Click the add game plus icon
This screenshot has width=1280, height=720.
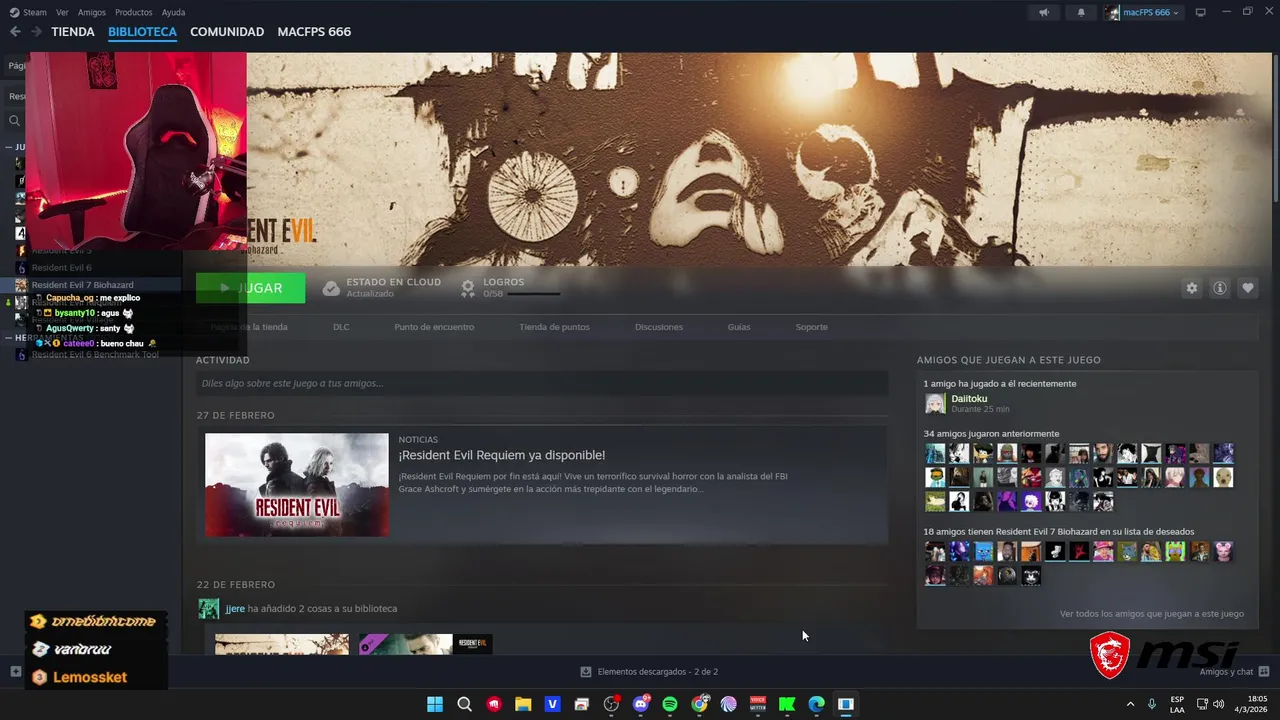coord(15,671)
